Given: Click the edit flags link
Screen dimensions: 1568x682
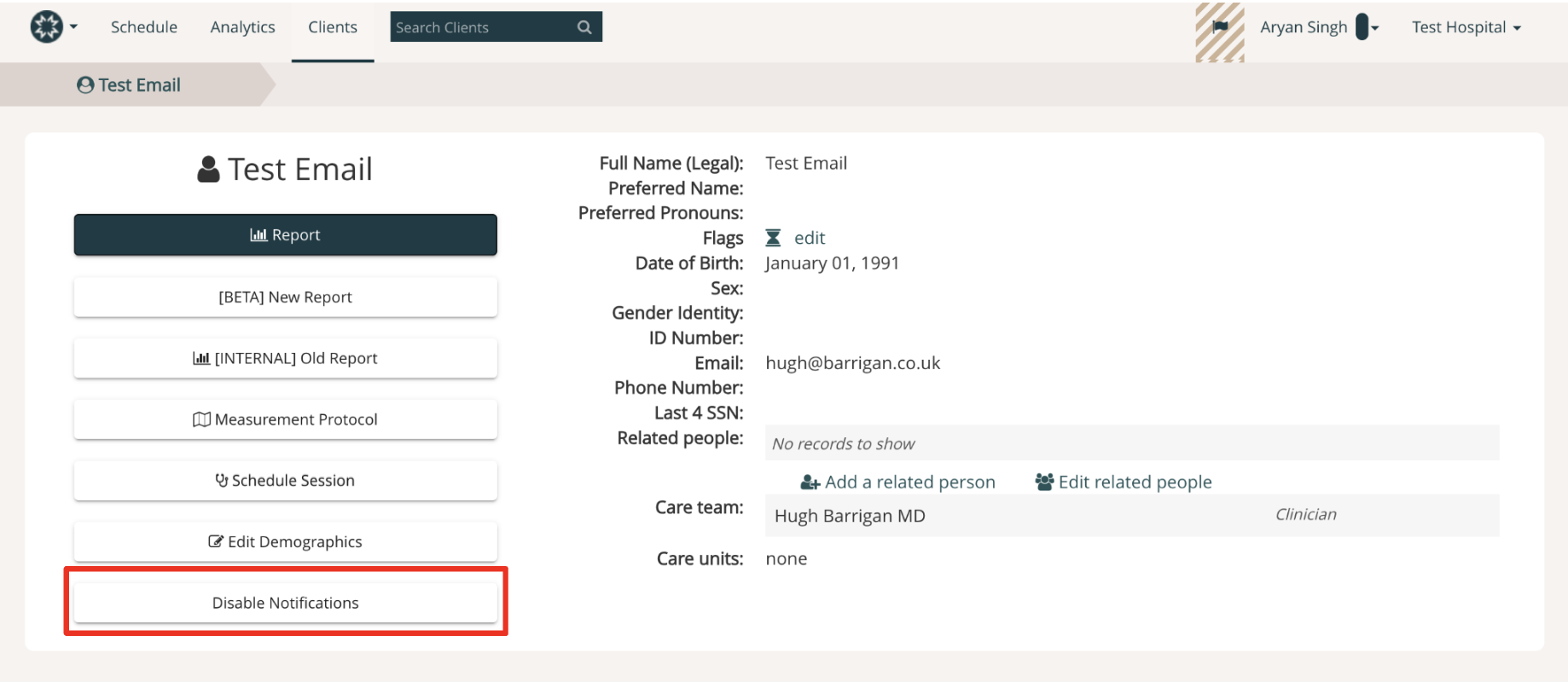Looking at the screenshot, I should (x=810, y=238).
